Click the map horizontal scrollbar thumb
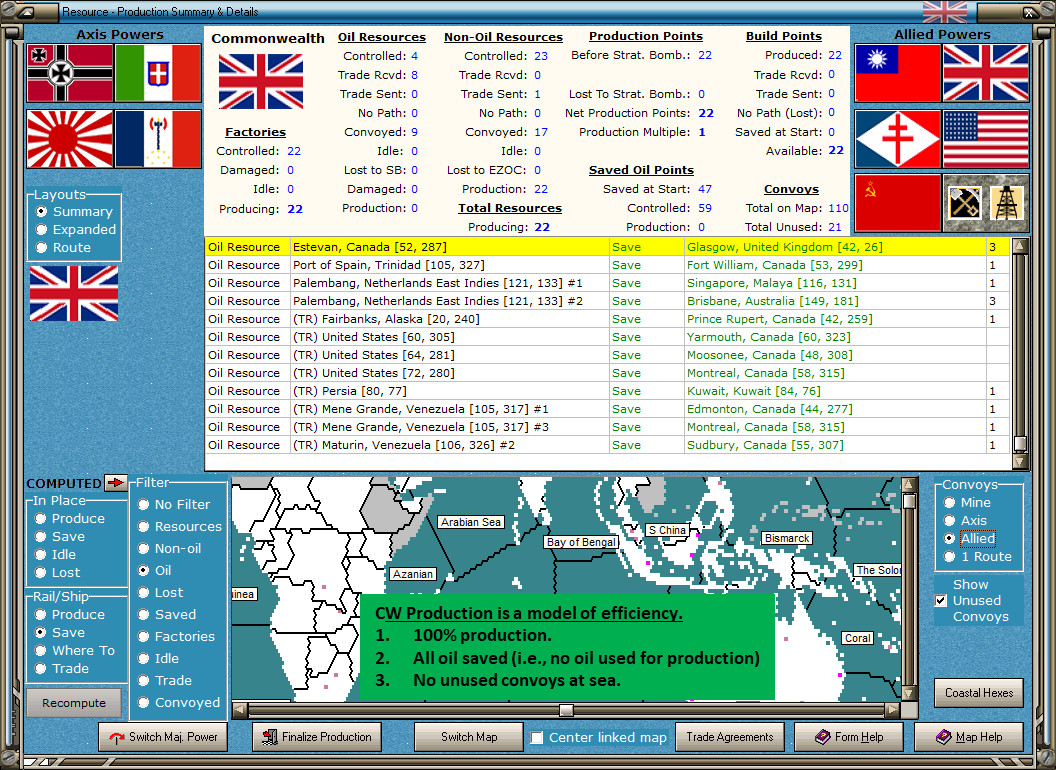Screen dimensions: 1056x770 click(x=566, y=710)
